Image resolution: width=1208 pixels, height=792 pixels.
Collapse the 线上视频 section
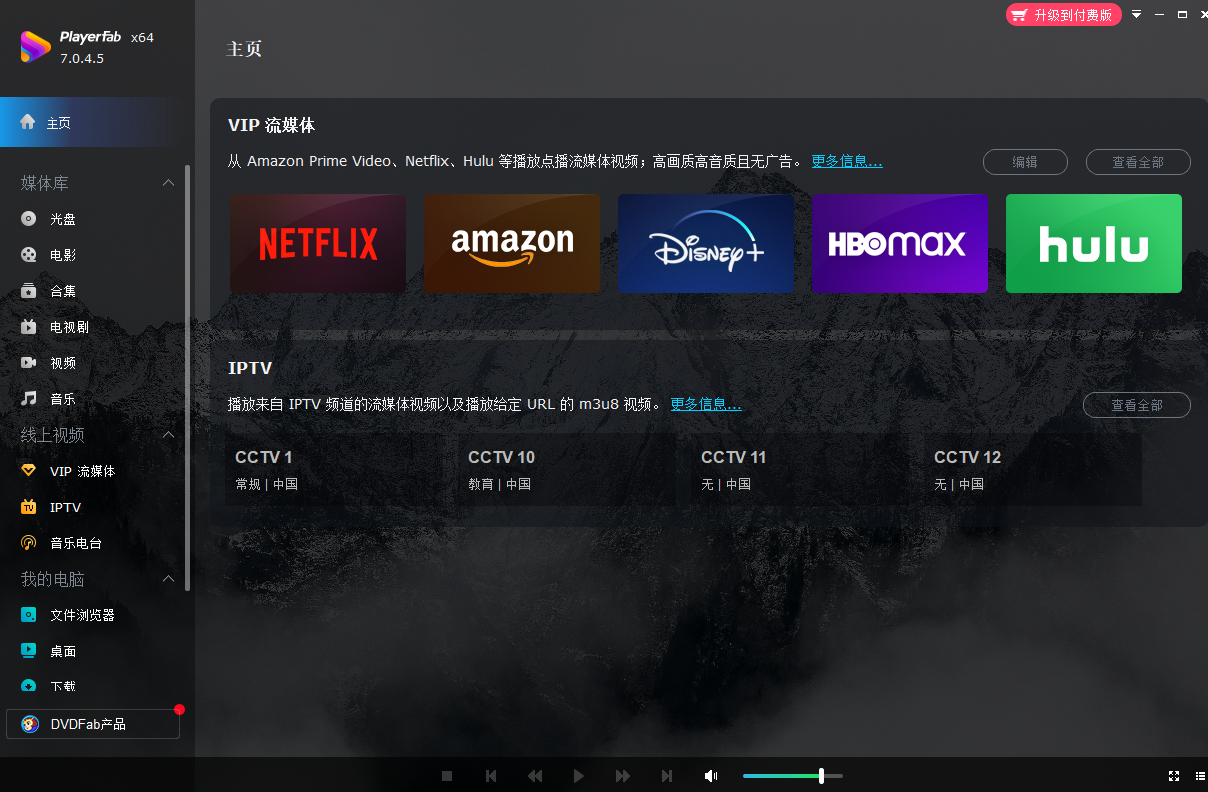click(x=168, y=434)
